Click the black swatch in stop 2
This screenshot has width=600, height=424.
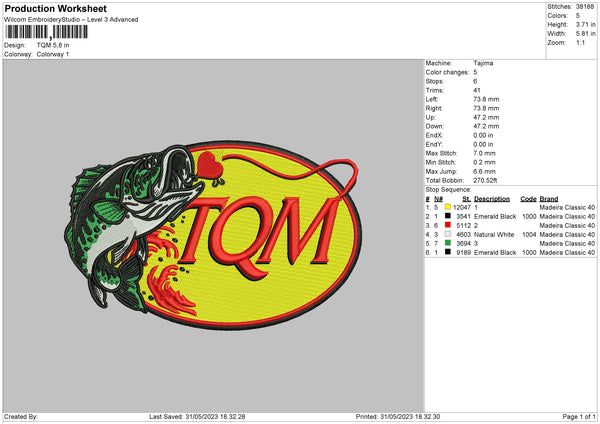448,216
